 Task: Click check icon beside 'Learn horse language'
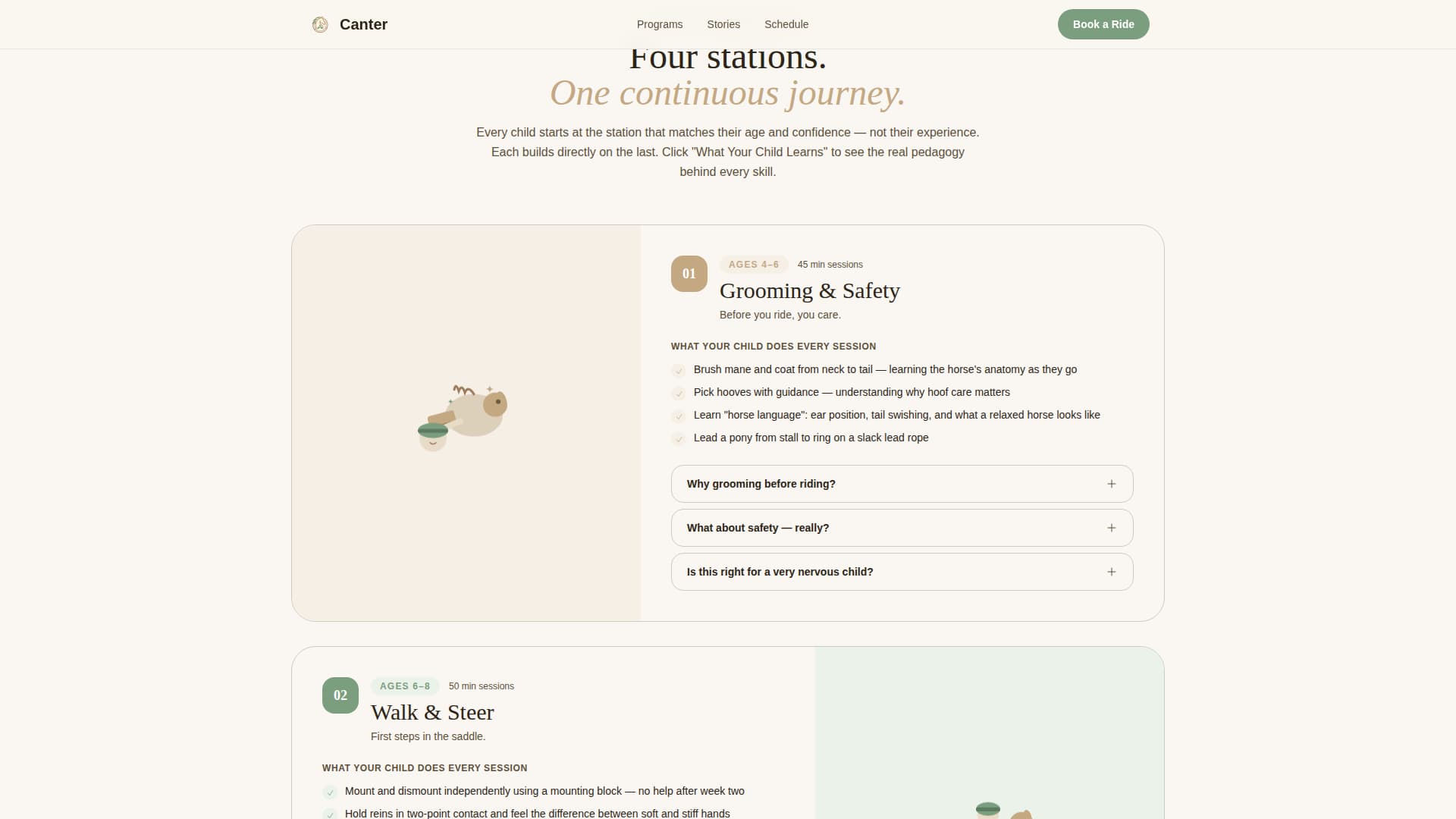click(x=679, y=416)
